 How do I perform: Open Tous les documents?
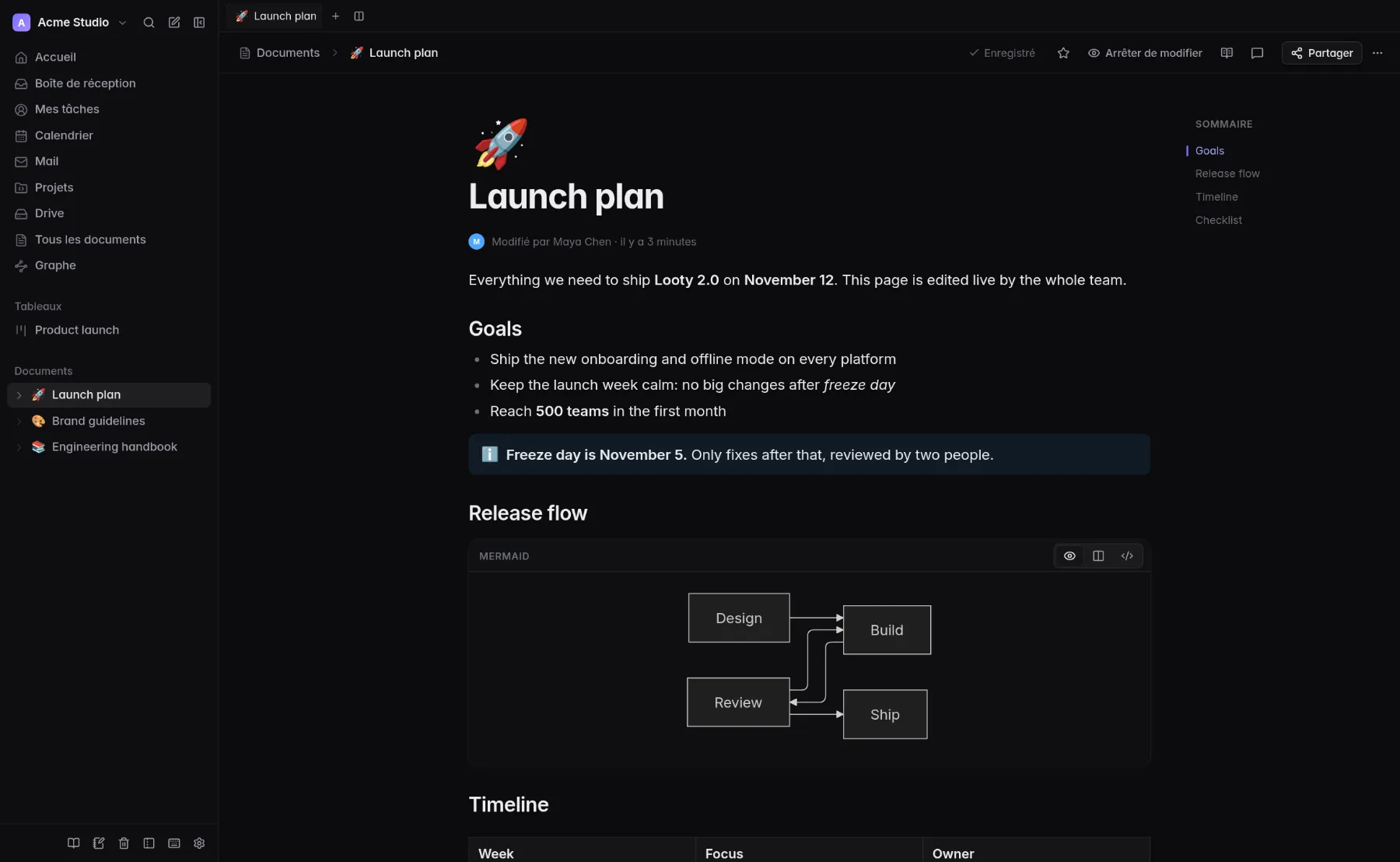[109, 240]
